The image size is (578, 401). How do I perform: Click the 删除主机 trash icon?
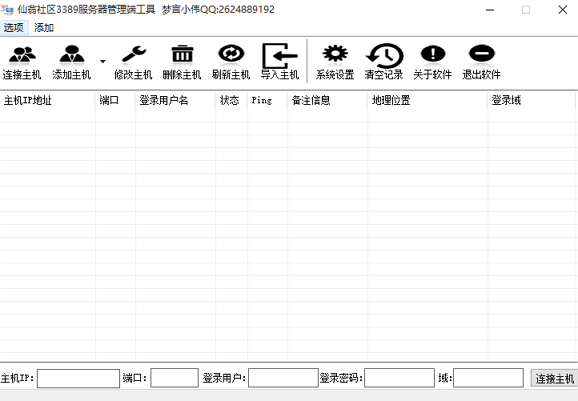point(182,62)
